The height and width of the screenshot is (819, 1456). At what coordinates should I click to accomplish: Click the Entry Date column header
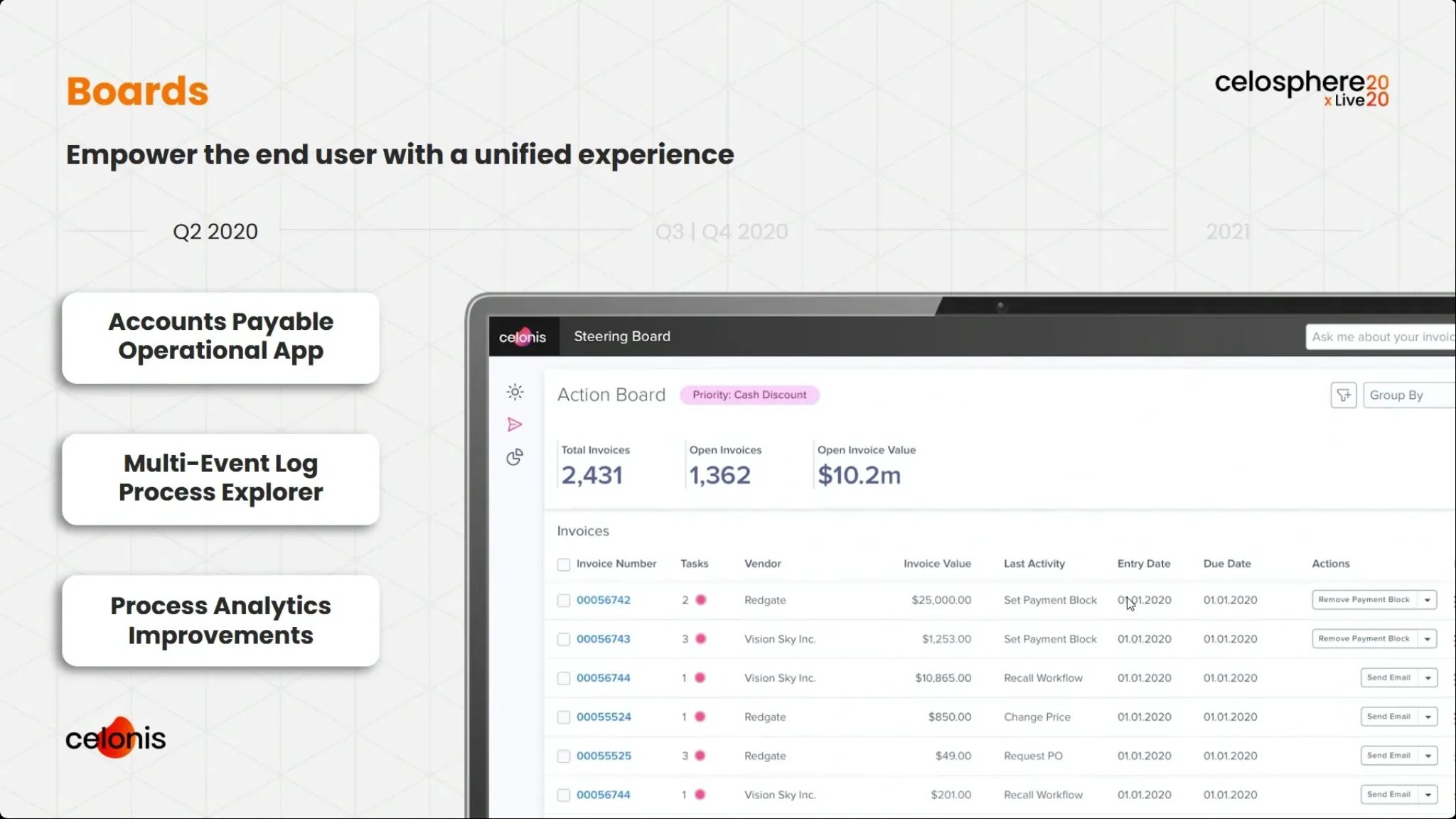[x=1144, y=564]
